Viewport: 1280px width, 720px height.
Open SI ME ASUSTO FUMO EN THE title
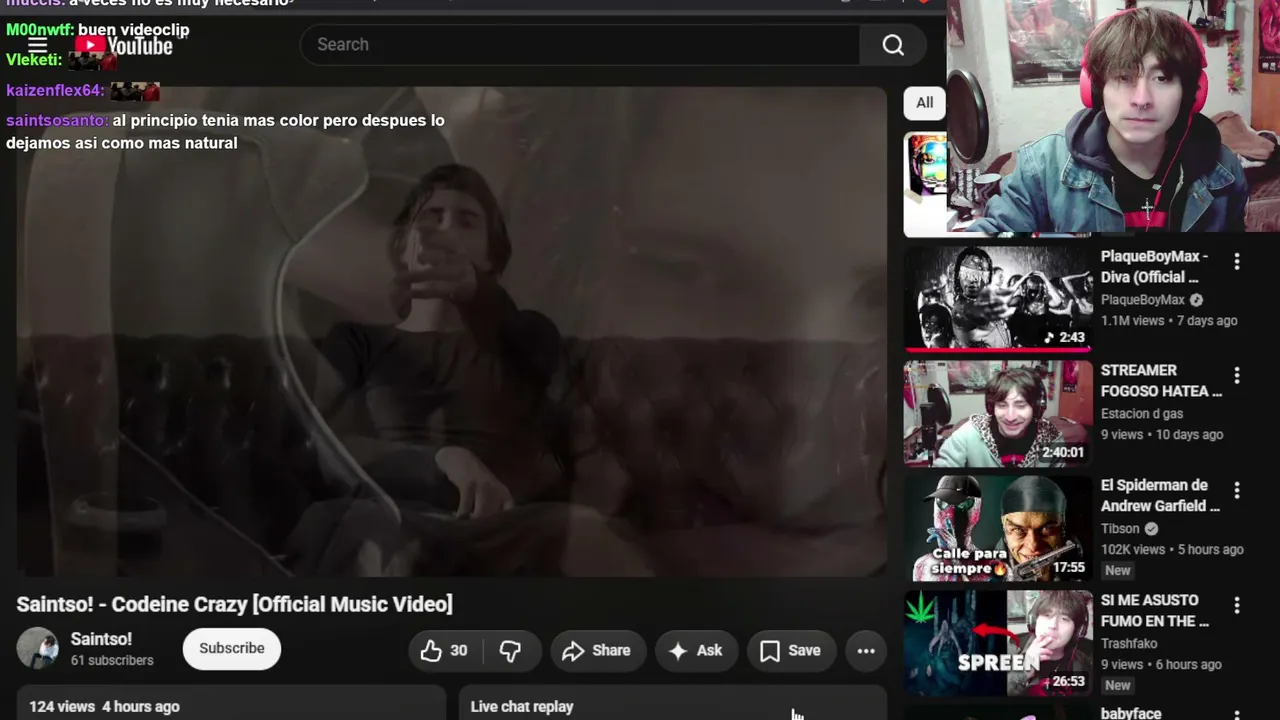[x=1155, y=611]
